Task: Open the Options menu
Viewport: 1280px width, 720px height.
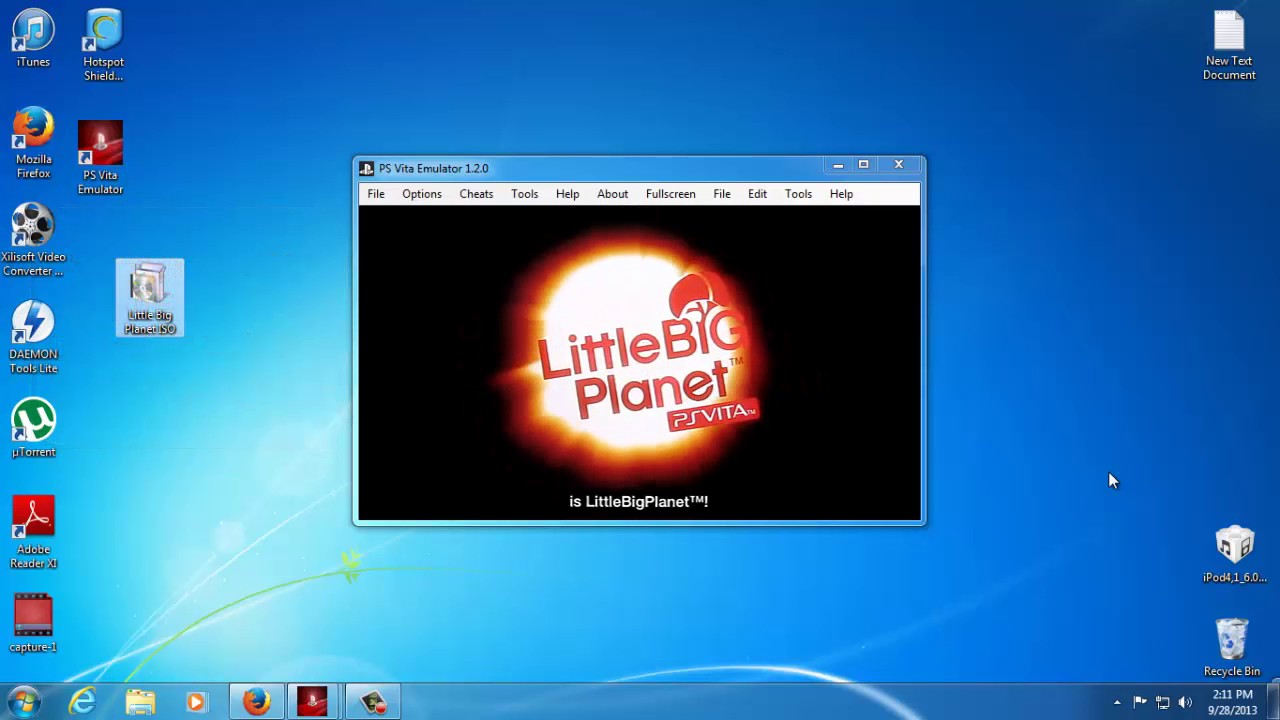Action: click(x=422, y=194)
